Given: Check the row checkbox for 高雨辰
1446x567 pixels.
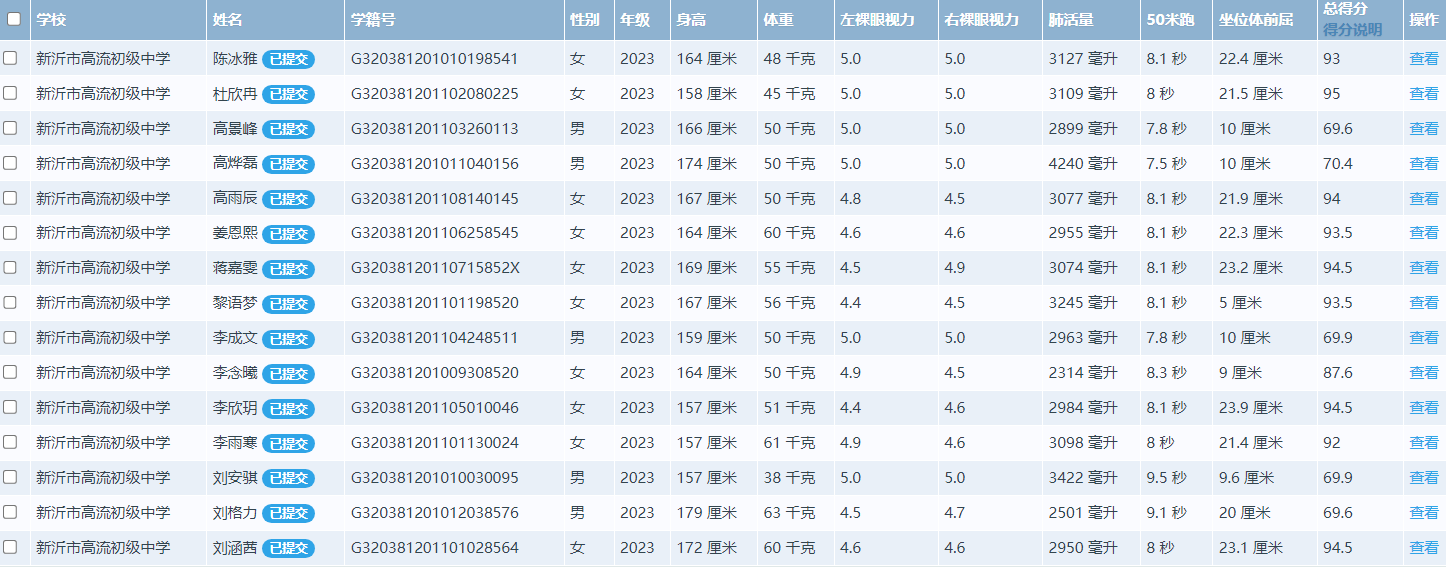Looking at the screenshot, I should pos(10,198).
